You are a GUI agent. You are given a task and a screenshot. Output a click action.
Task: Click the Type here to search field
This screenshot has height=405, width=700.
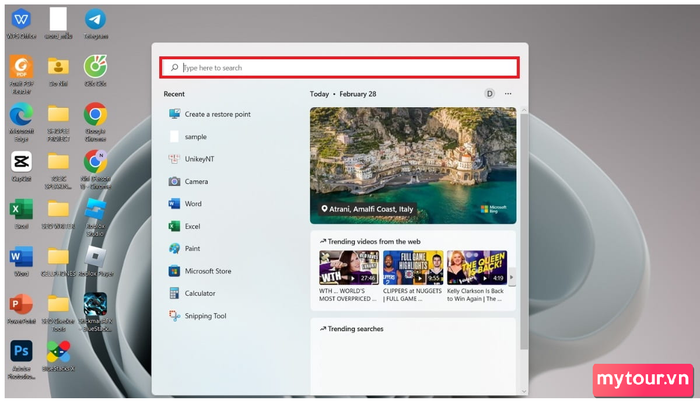(339, 67)
